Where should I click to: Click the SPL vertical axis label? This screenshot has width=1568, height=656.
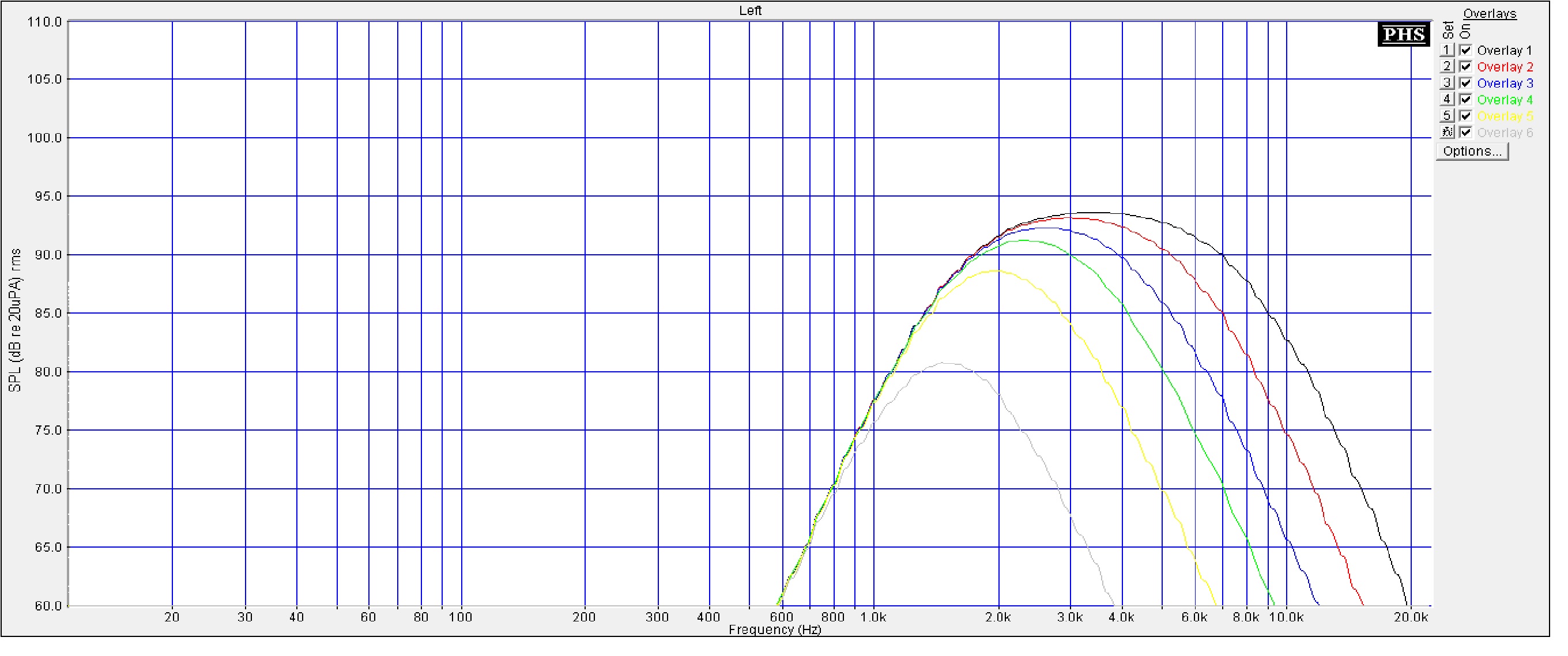click(x=16, y=321)
